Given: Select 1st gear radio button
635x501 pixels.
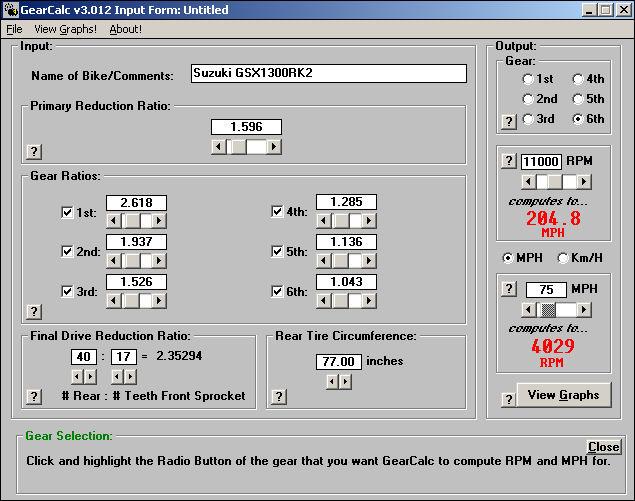Looking at the screenshot, I should [528, 79].
